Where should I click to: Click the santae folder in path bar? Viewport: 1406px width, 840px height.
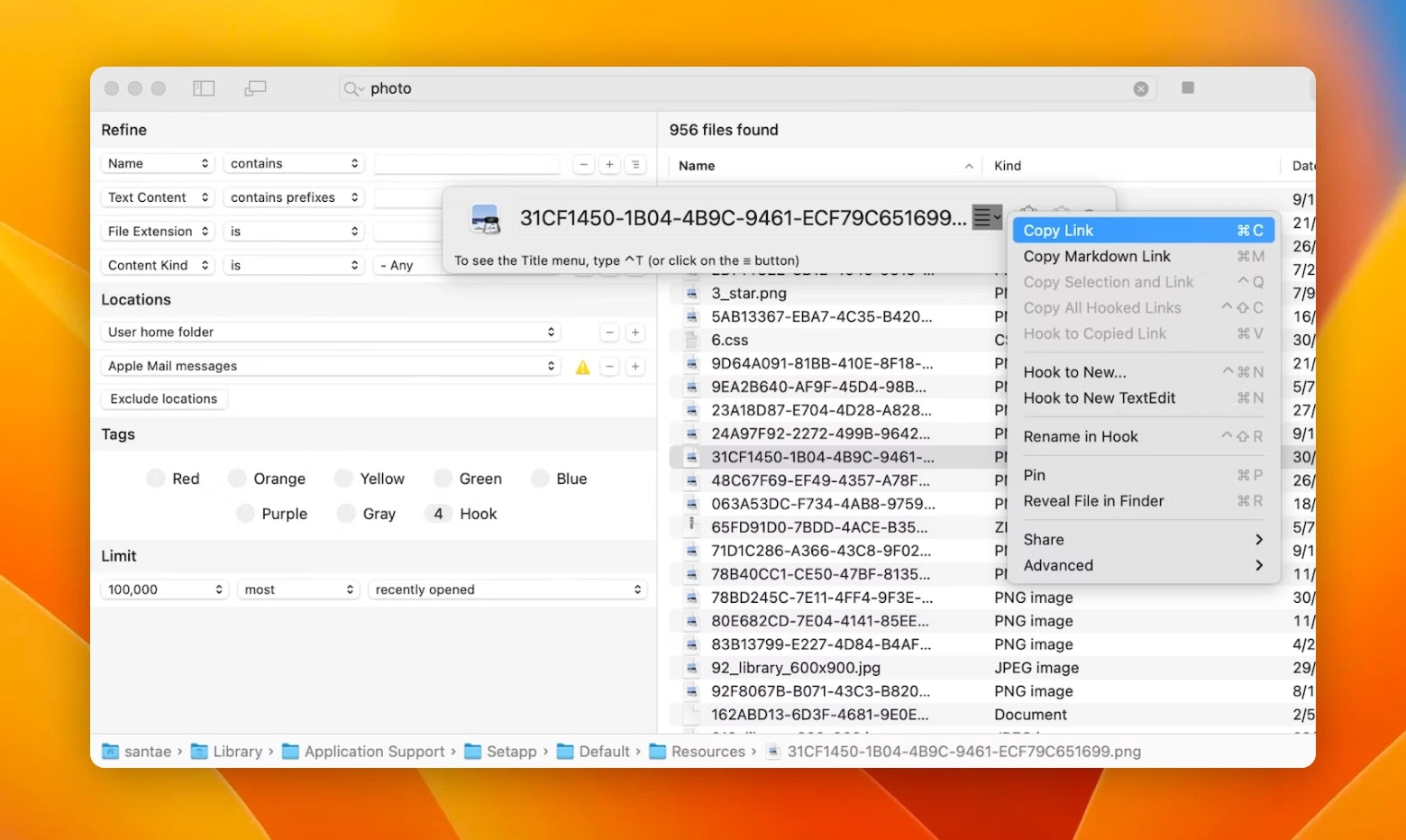point(137,752)
